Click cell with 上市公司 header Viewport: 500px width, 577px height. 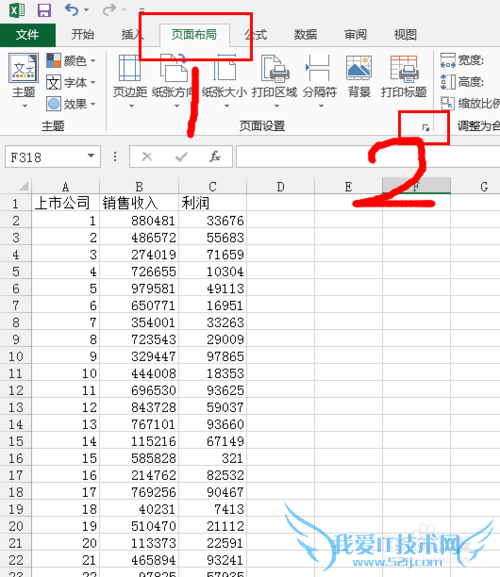65,203
